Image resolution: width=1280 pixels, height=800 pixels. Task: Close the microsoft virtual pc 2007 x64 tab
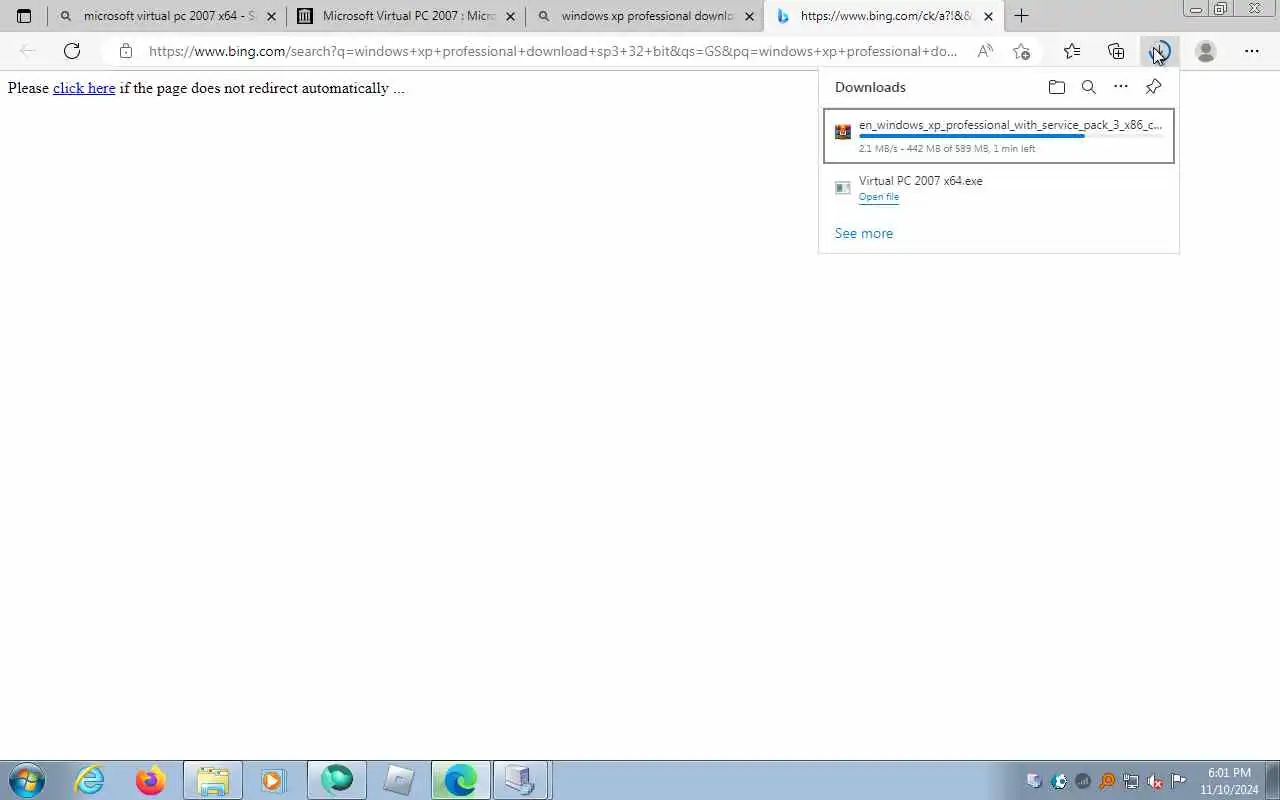[271, 16]
